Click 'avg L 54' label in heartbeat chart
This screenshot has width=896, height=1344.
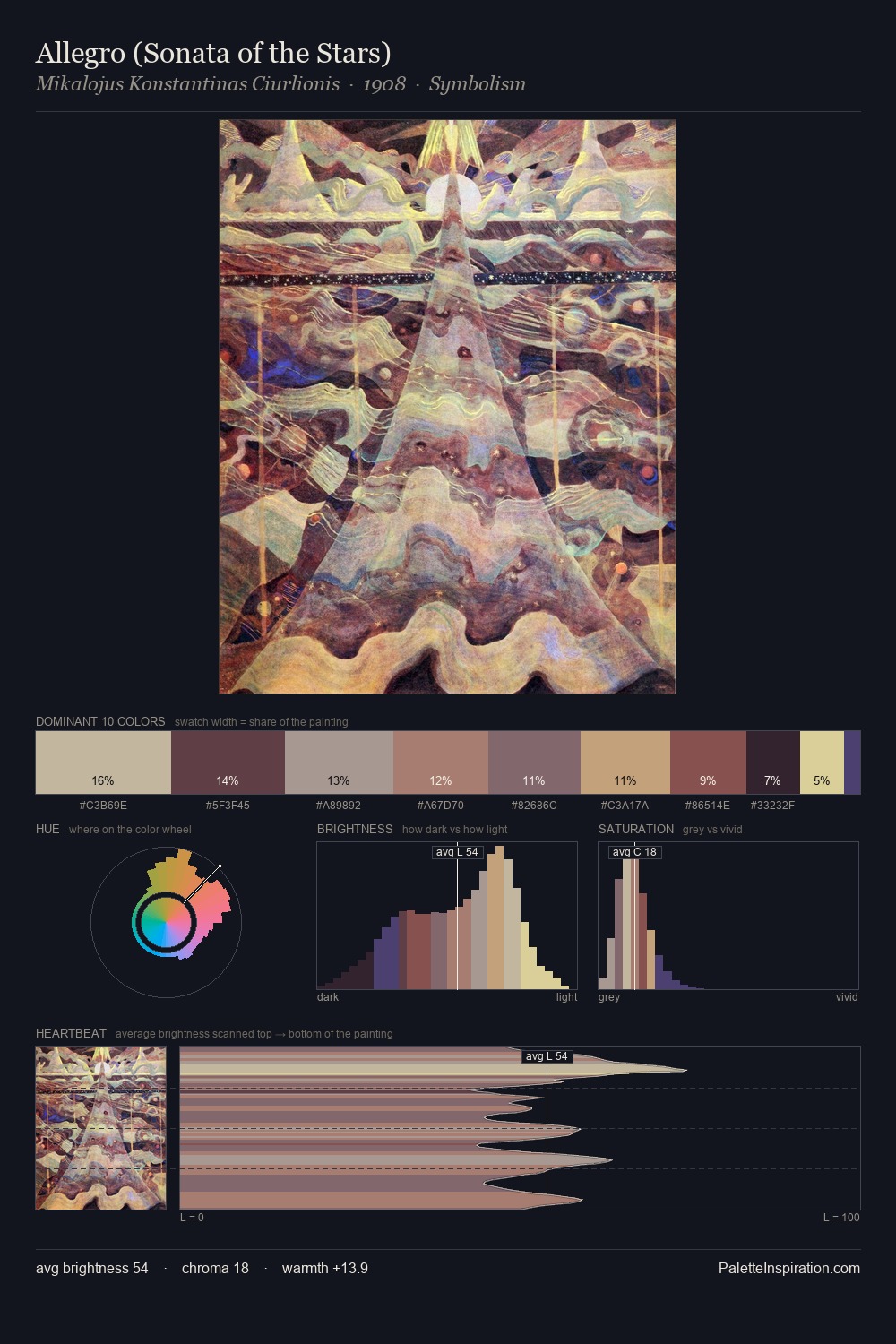[547, 1056]
